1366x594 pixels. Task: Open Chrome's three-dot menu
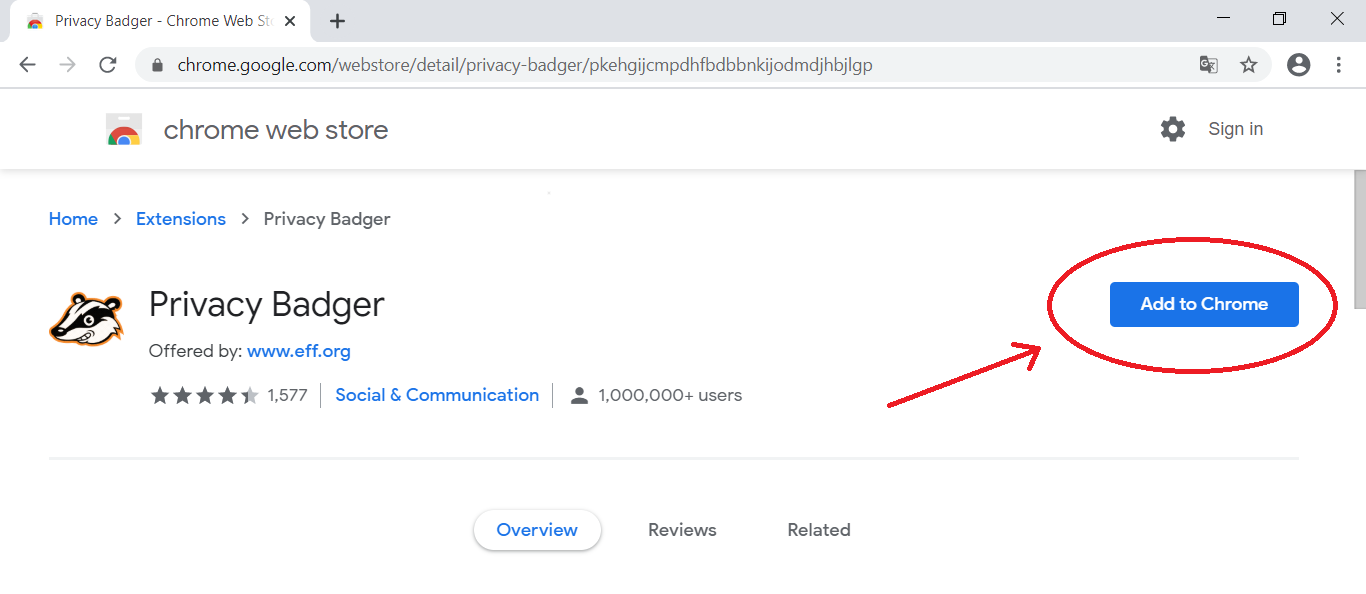[1339, 65]
